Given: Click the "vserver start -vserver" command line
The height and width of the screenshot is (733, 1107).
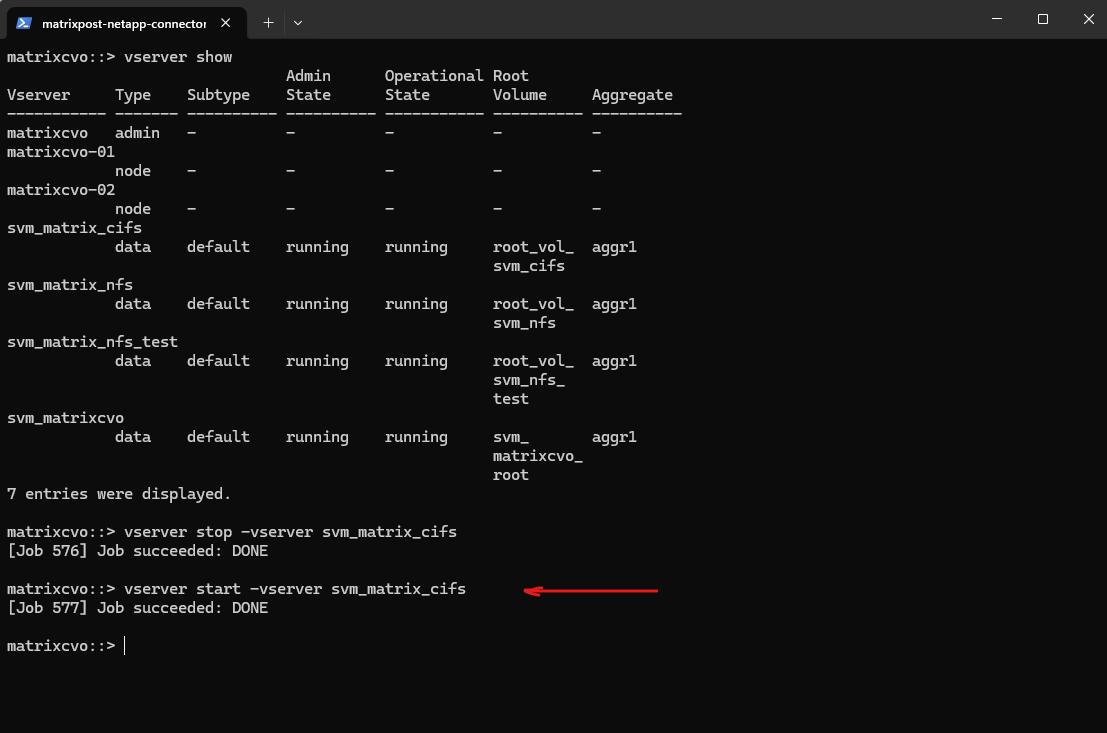Looking at the screenshot, I should (x=294, y=589).
